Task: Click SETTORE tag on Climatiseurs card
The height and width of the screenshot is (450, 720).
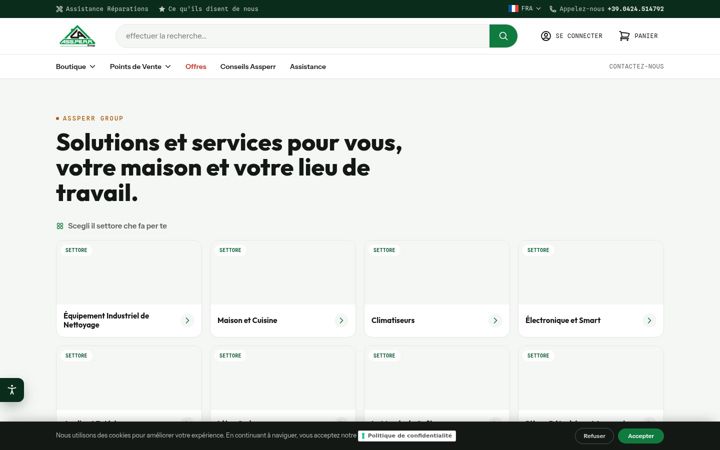Action: pos(384,250)
